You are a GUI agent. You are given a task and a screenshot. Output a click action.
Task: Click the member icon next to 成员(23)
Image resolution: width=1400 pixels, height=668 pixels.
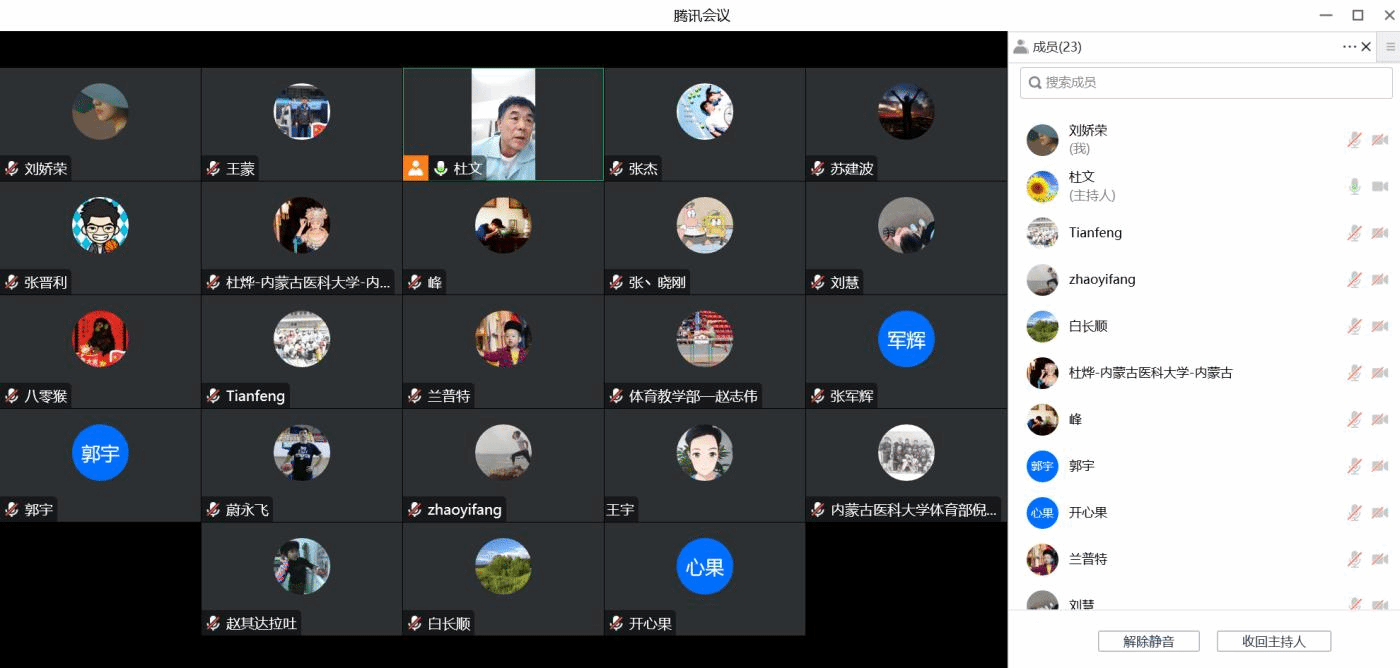pos(1020,47)
